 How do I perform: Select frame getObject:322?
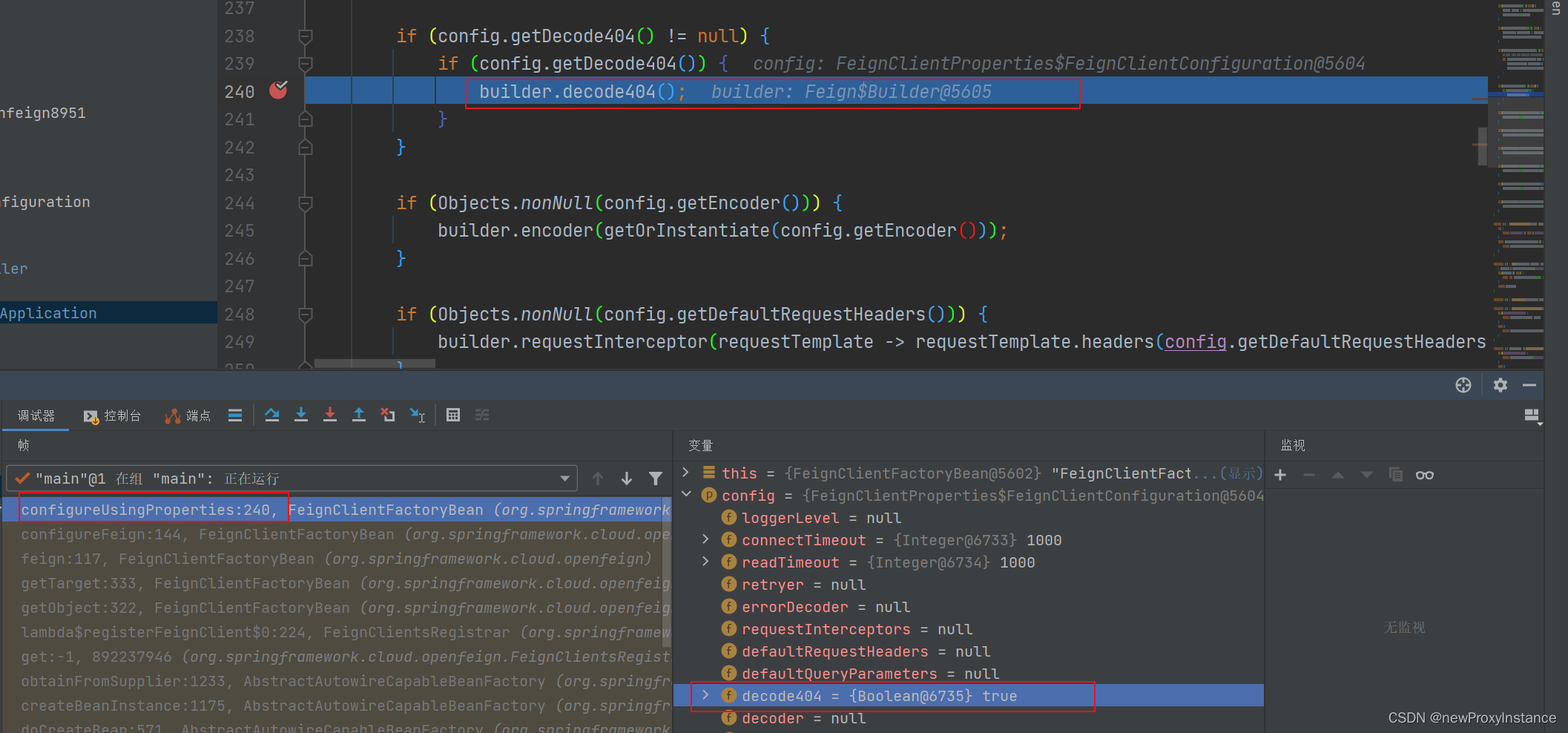click(337, 608)
